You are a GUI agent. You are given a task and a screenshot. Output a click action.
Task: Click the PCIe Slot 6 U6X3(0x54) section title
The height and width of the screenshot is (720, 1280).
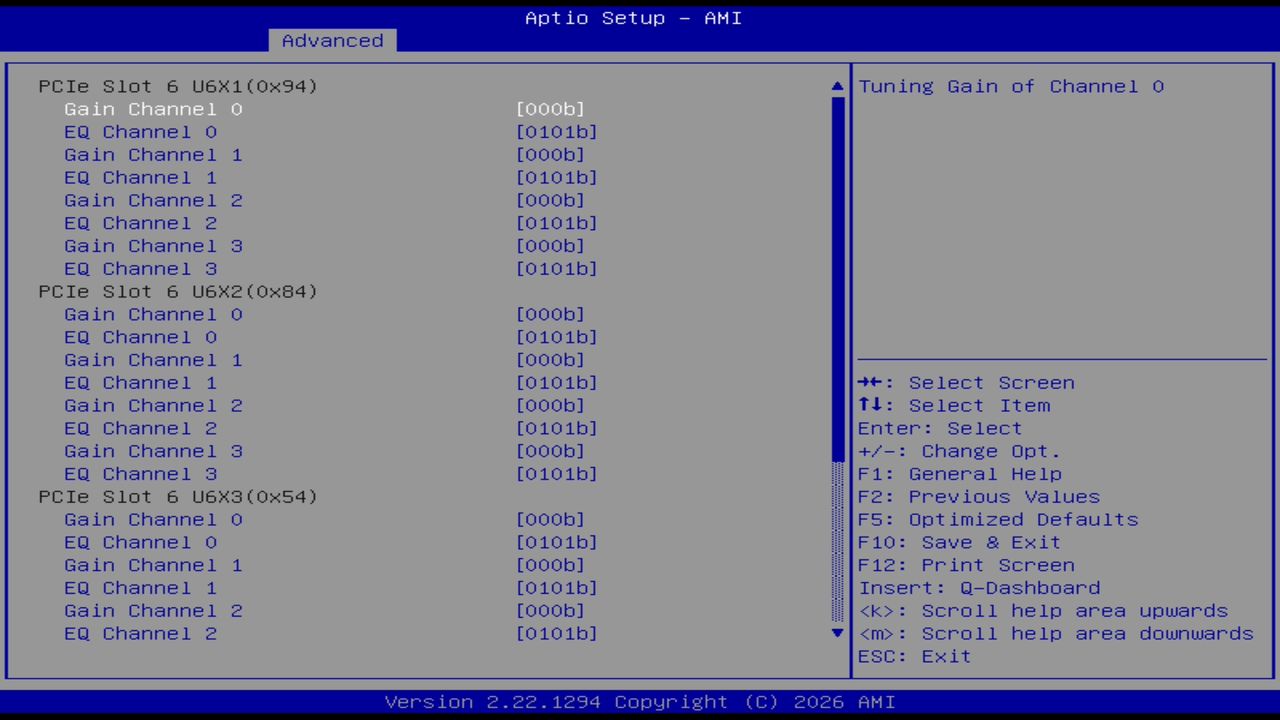point(177,496)
